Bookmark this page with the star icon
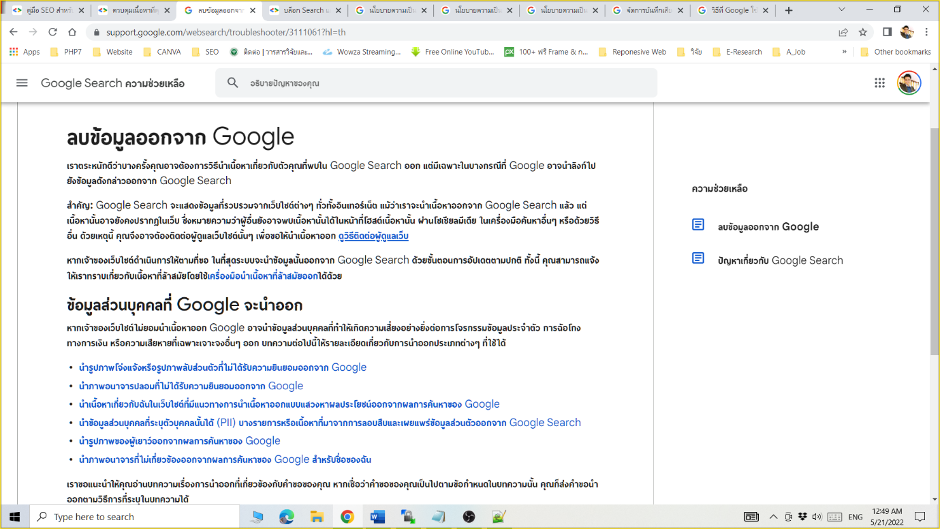The width and height of the screenshot is (941, 529). point(864,32)
